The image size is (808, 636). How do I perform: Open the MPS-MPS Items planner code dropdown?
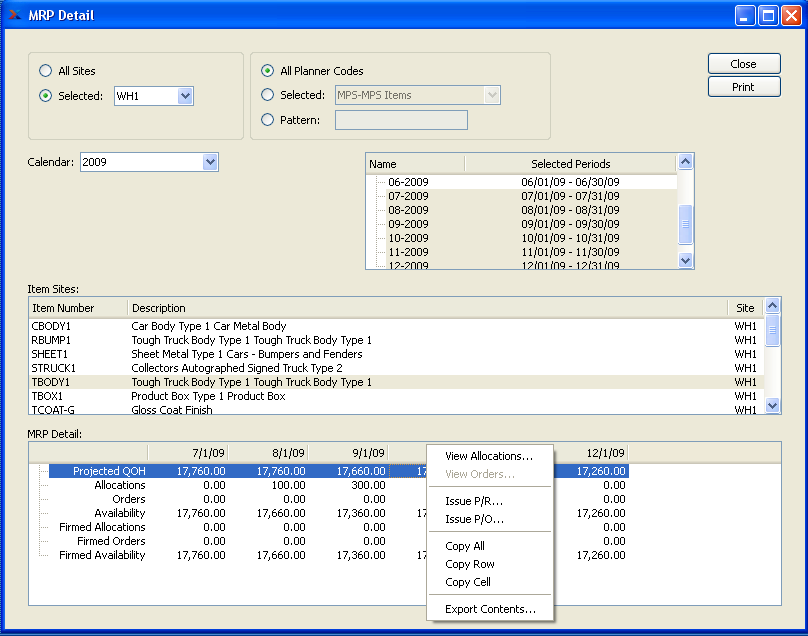(491, 96)
